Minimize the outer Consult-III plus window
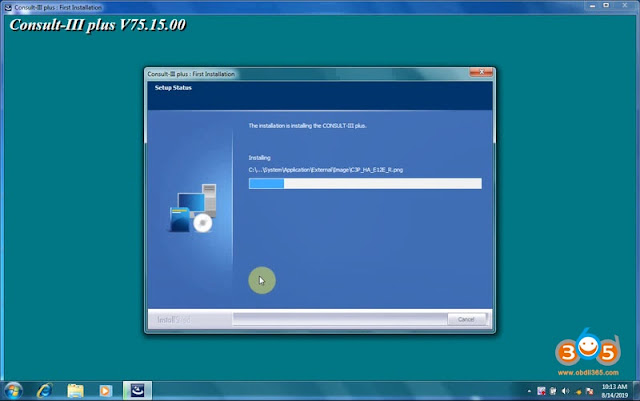The width and height of the screenshot is (640, 401). point(592,5)
